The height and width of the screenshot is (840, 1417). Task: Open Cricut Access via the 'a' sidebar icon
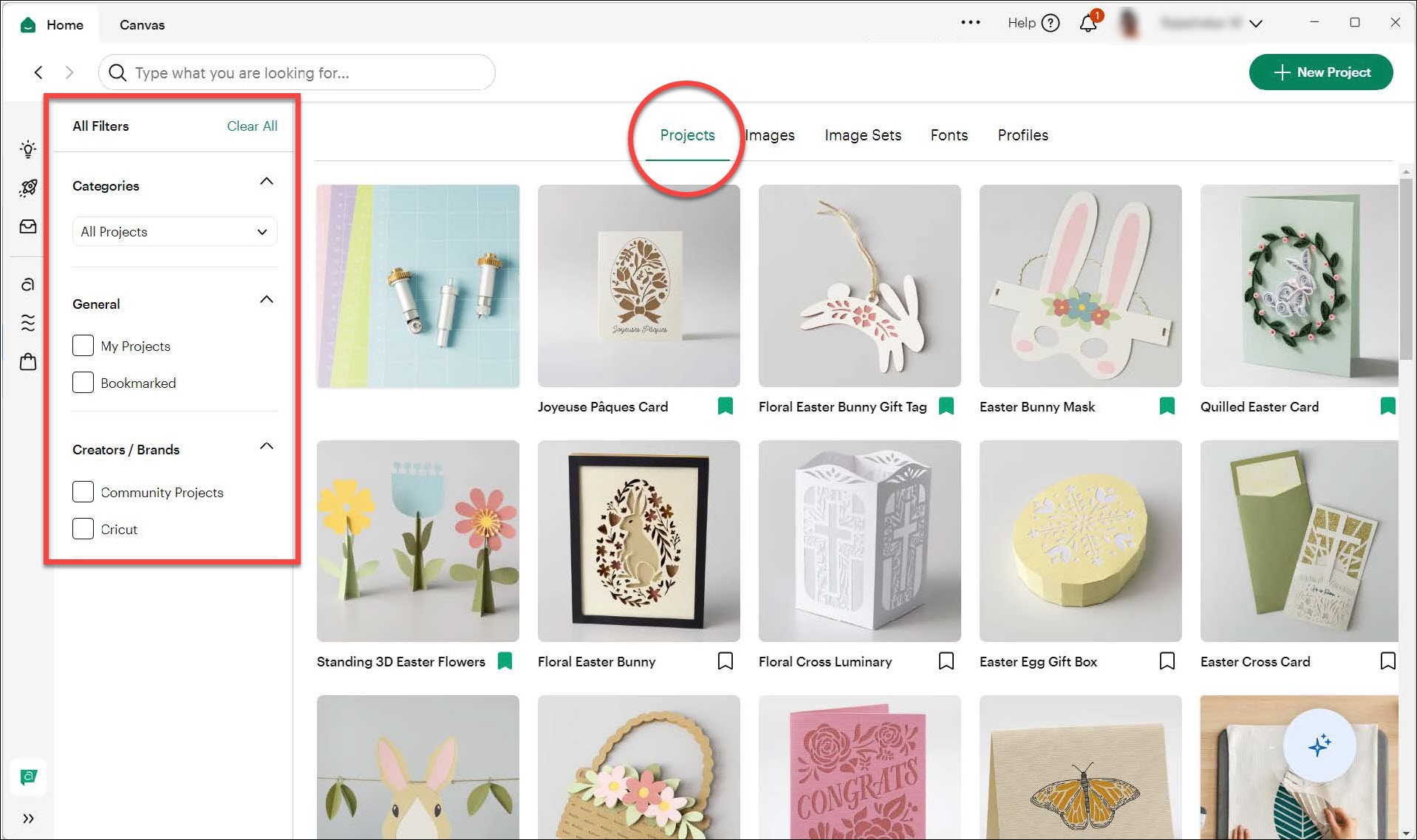pyautogui.click(x=27, y=283)
